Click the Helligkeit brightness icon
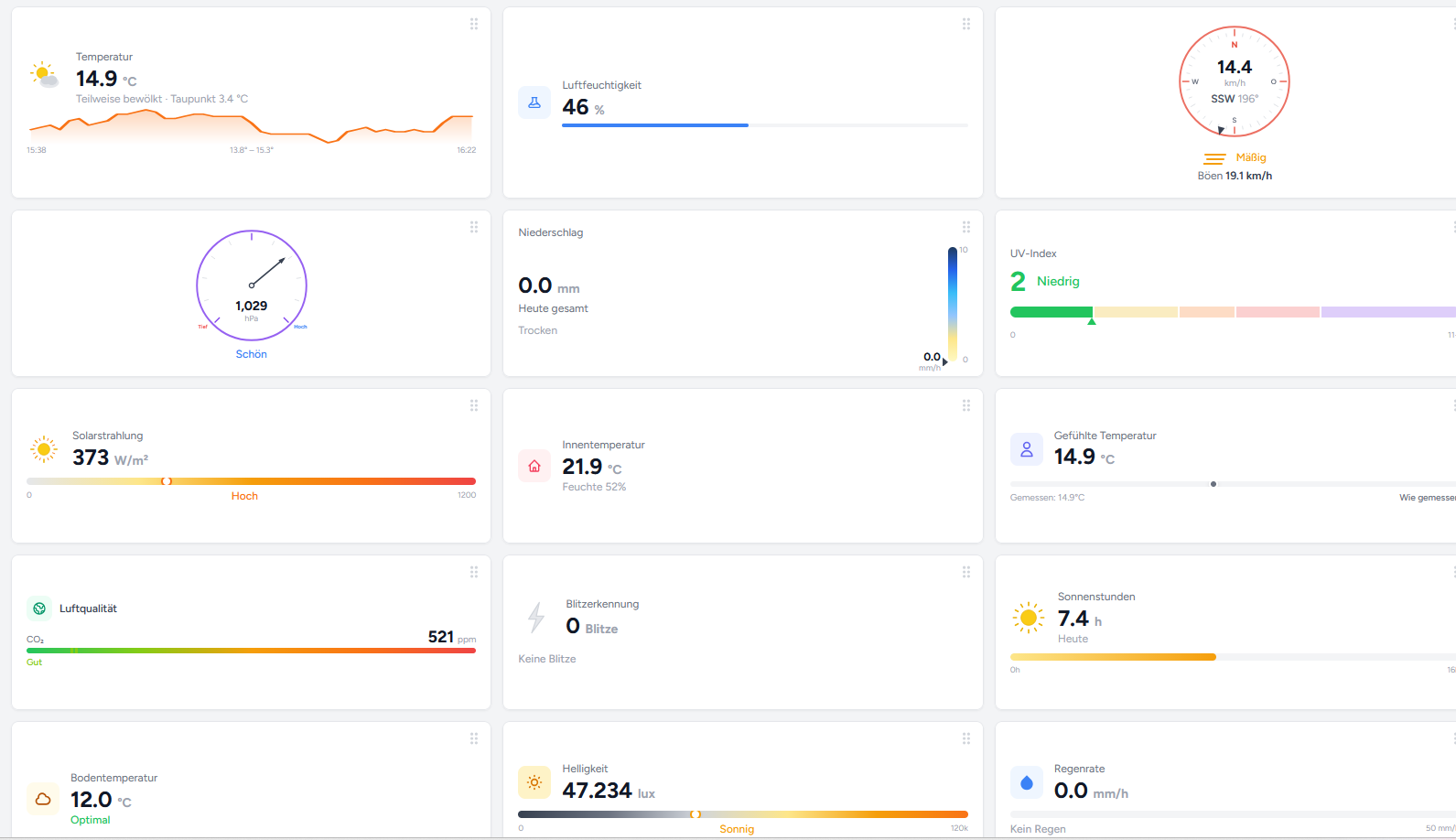1456x840 pixels. pos(534,782)
